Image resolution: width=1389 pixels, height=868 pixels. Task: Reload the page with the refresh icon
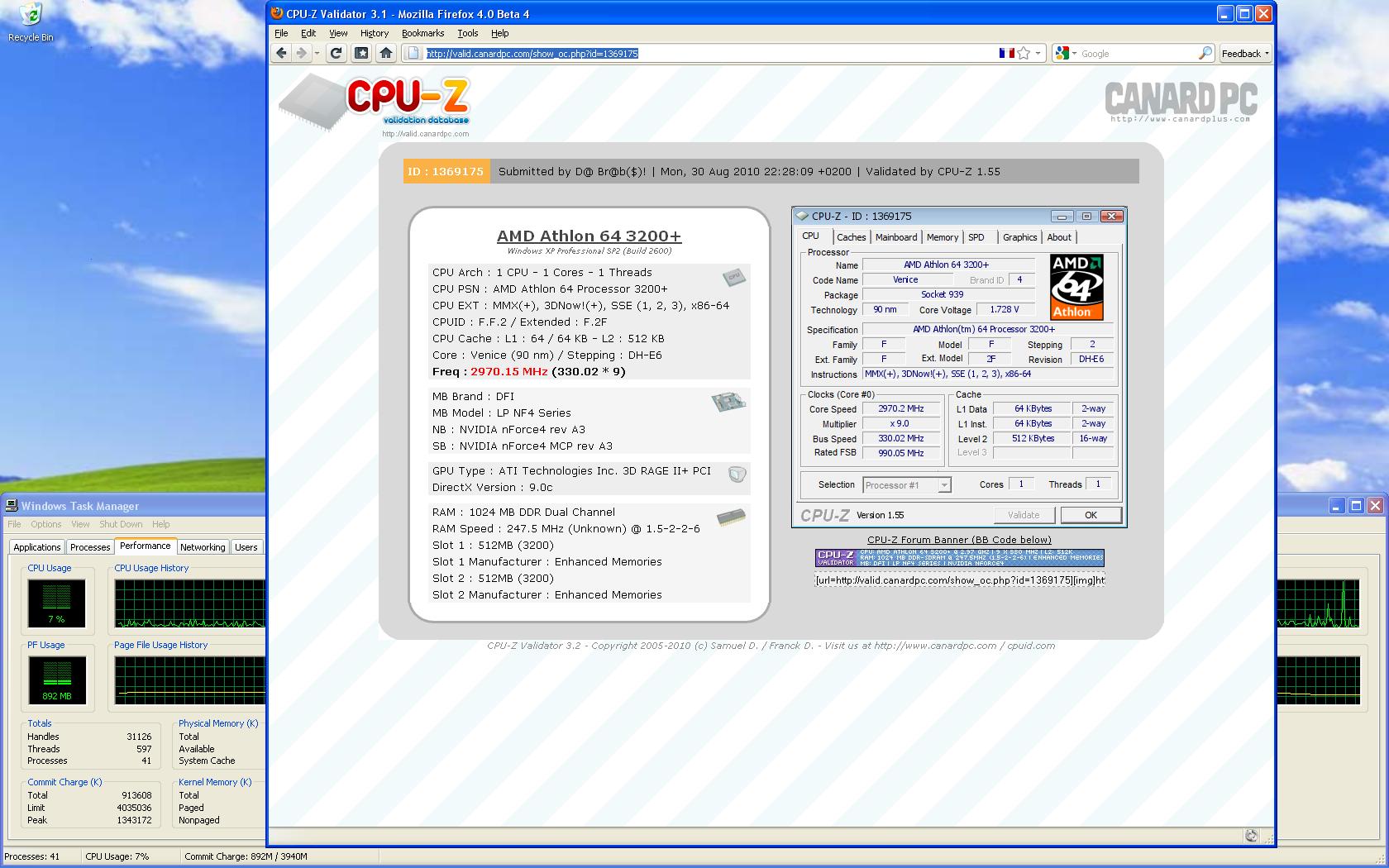[336, 53]
